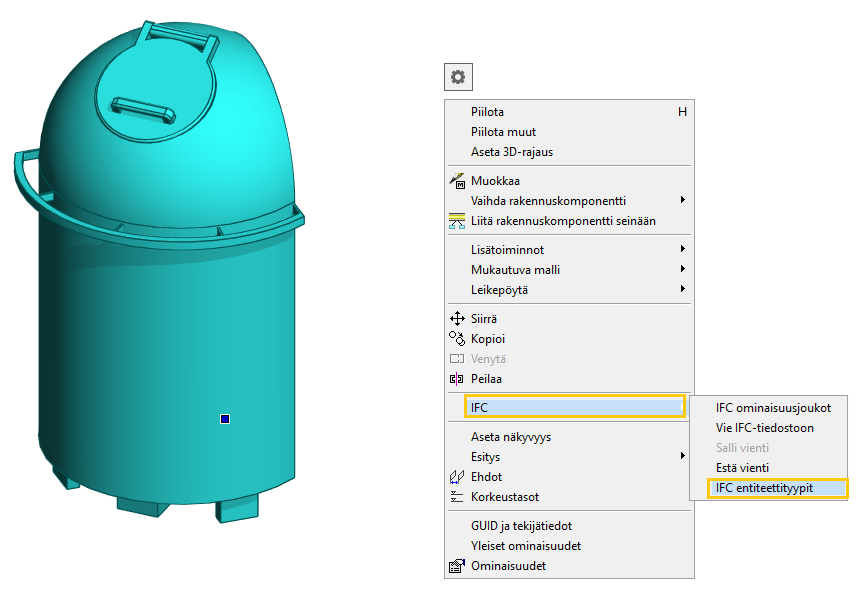This screenshot has width=864, height=598.
Task: Select Aseta 3D-rajaus option
Action: [x=569, y=152]
